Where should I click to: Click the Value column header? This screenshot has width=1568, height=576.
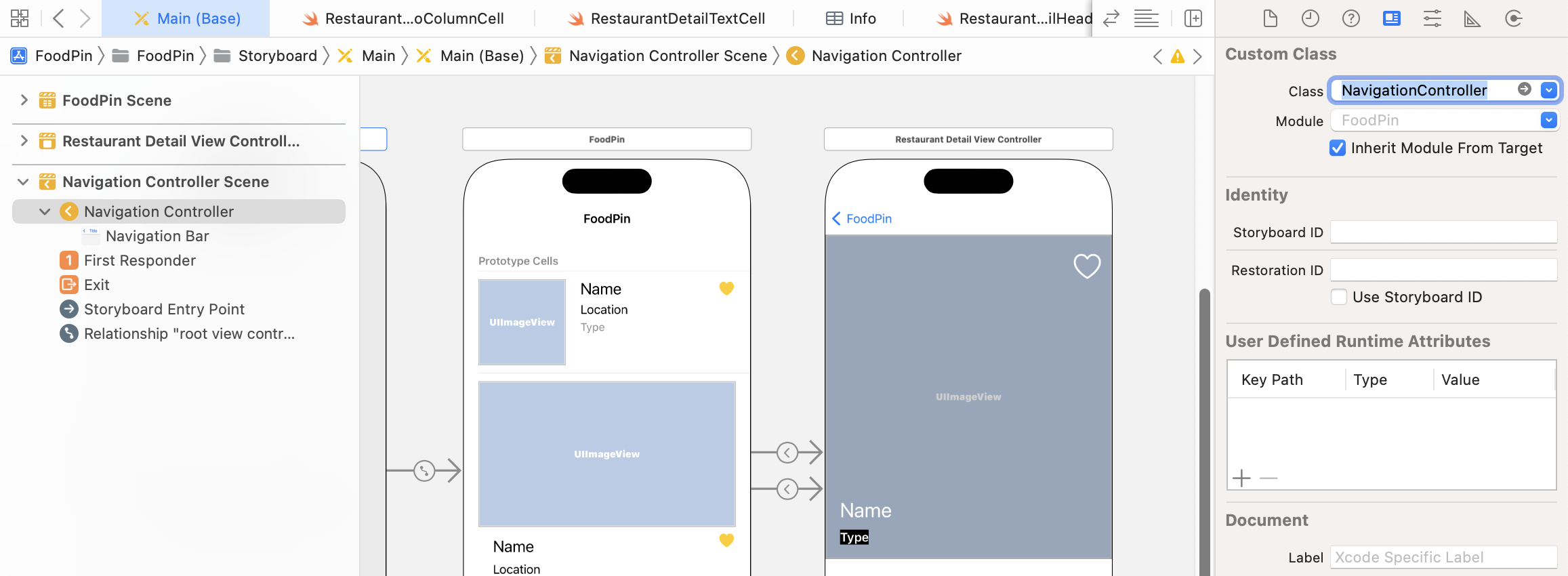pos(1460,379)
